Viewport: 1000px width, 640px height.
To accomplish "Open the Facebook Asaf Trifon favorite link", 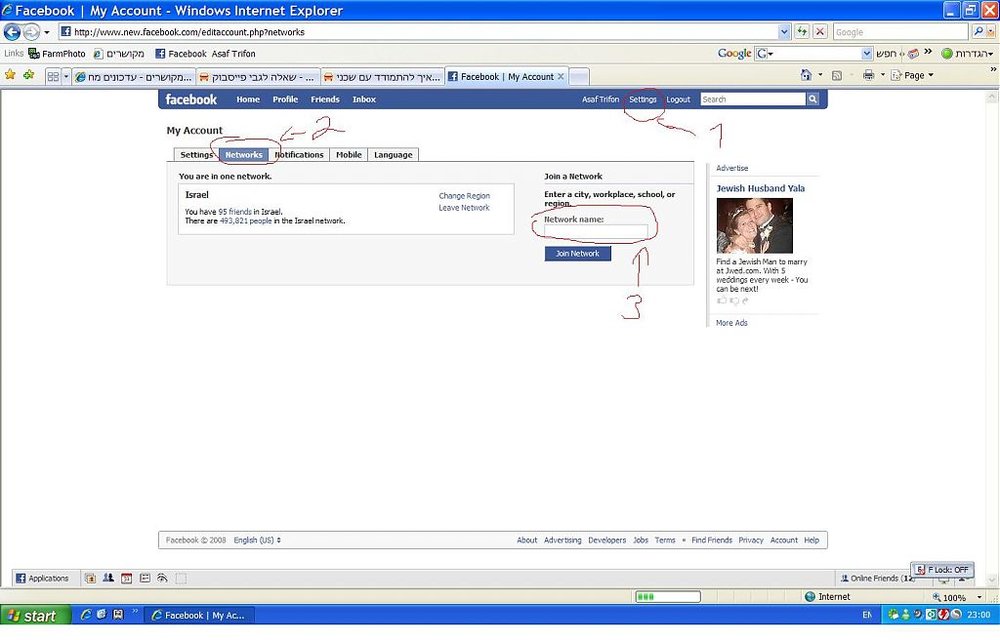I will 205,54.
